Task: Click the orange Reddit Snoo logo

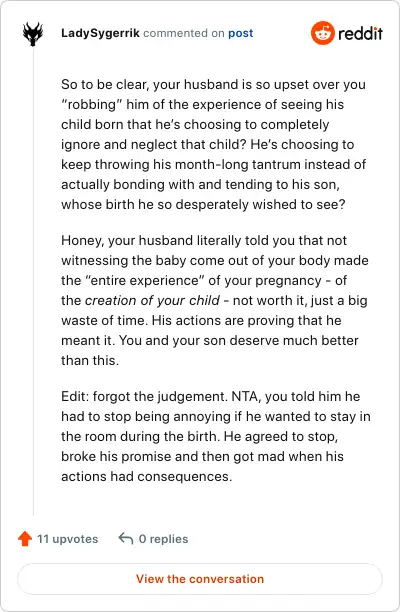Action: click(x=322, y=33)
